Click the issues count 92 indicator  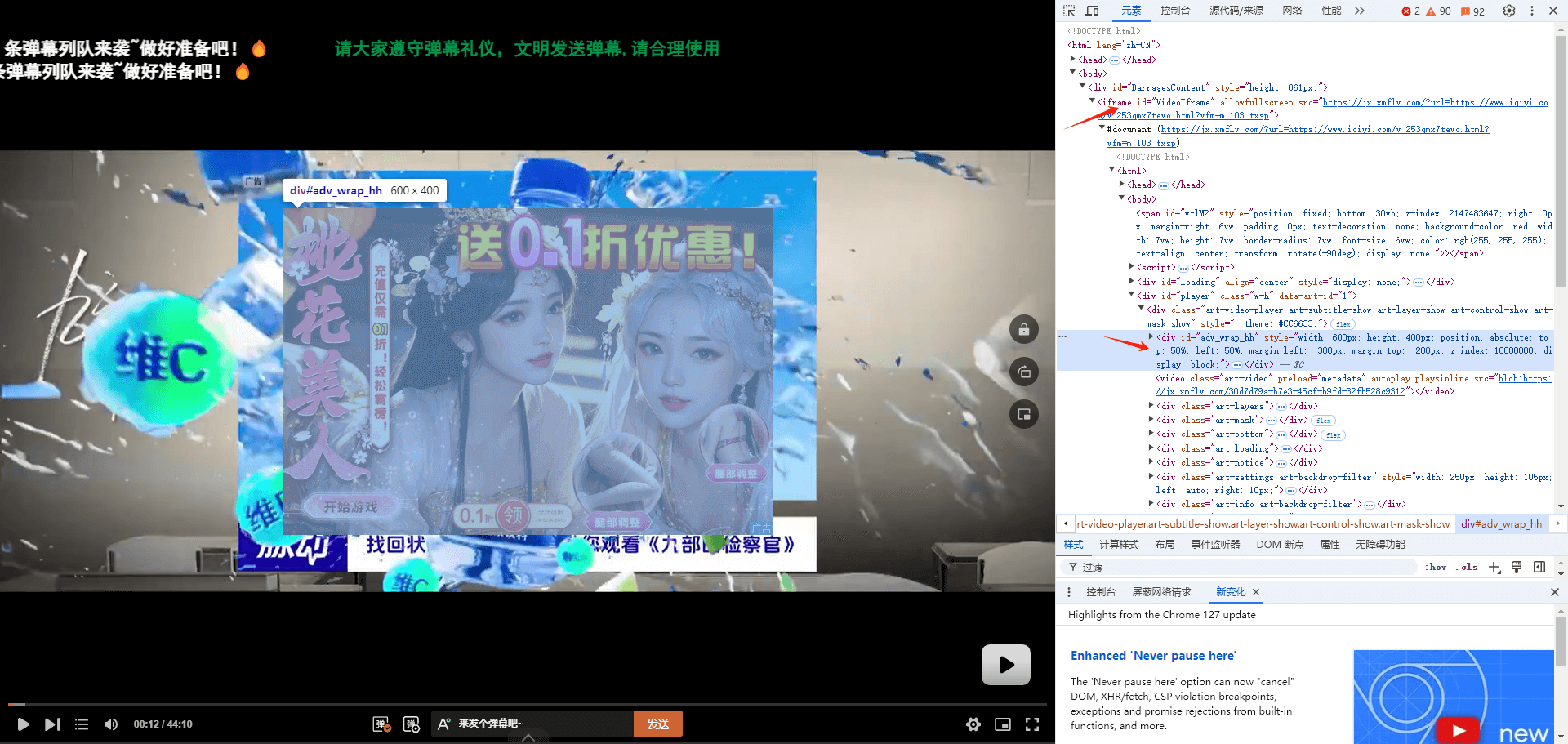[x=1472, y=11]
